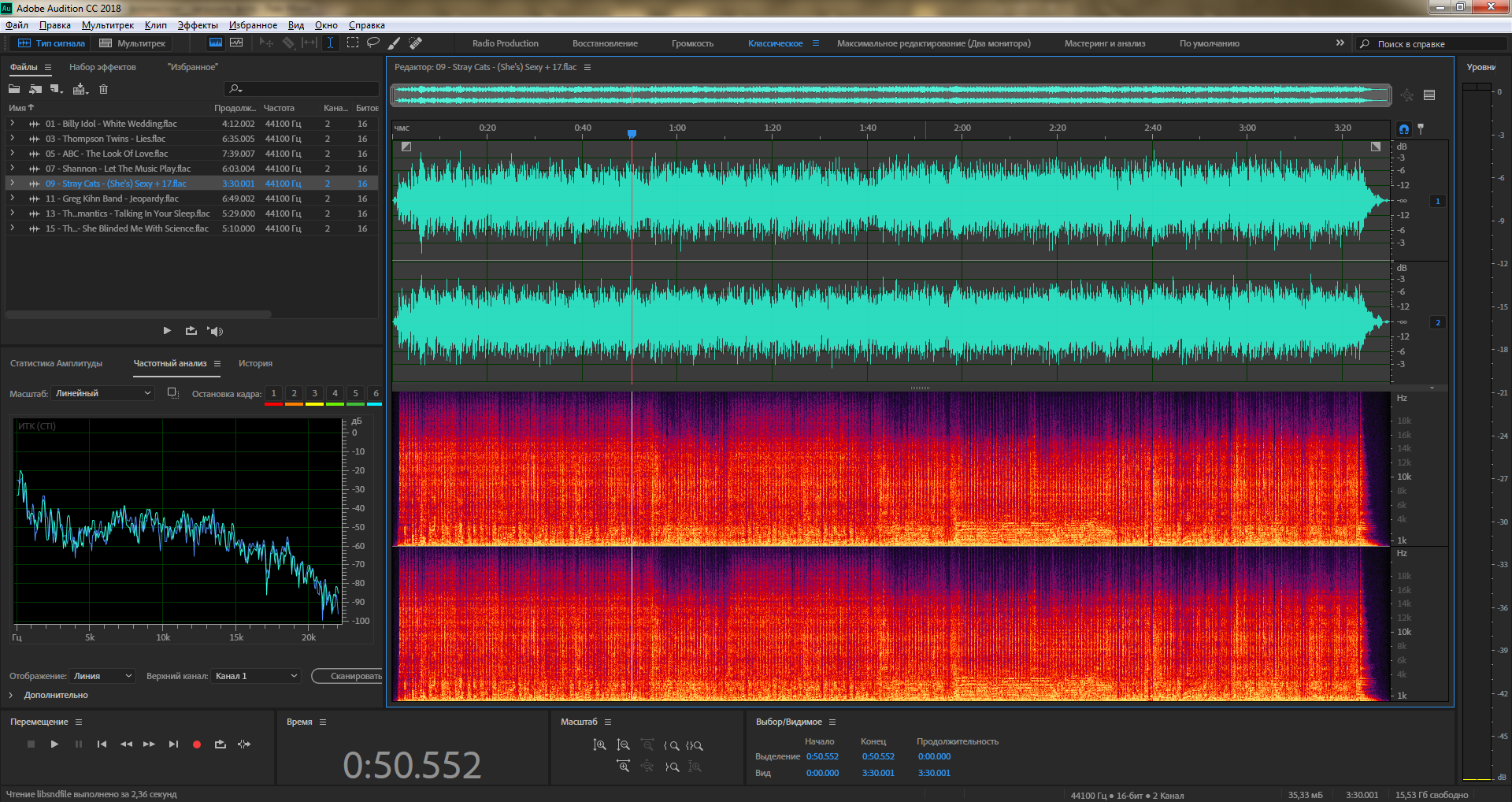Enable hold frame 4 (green)

click(335, 393)
